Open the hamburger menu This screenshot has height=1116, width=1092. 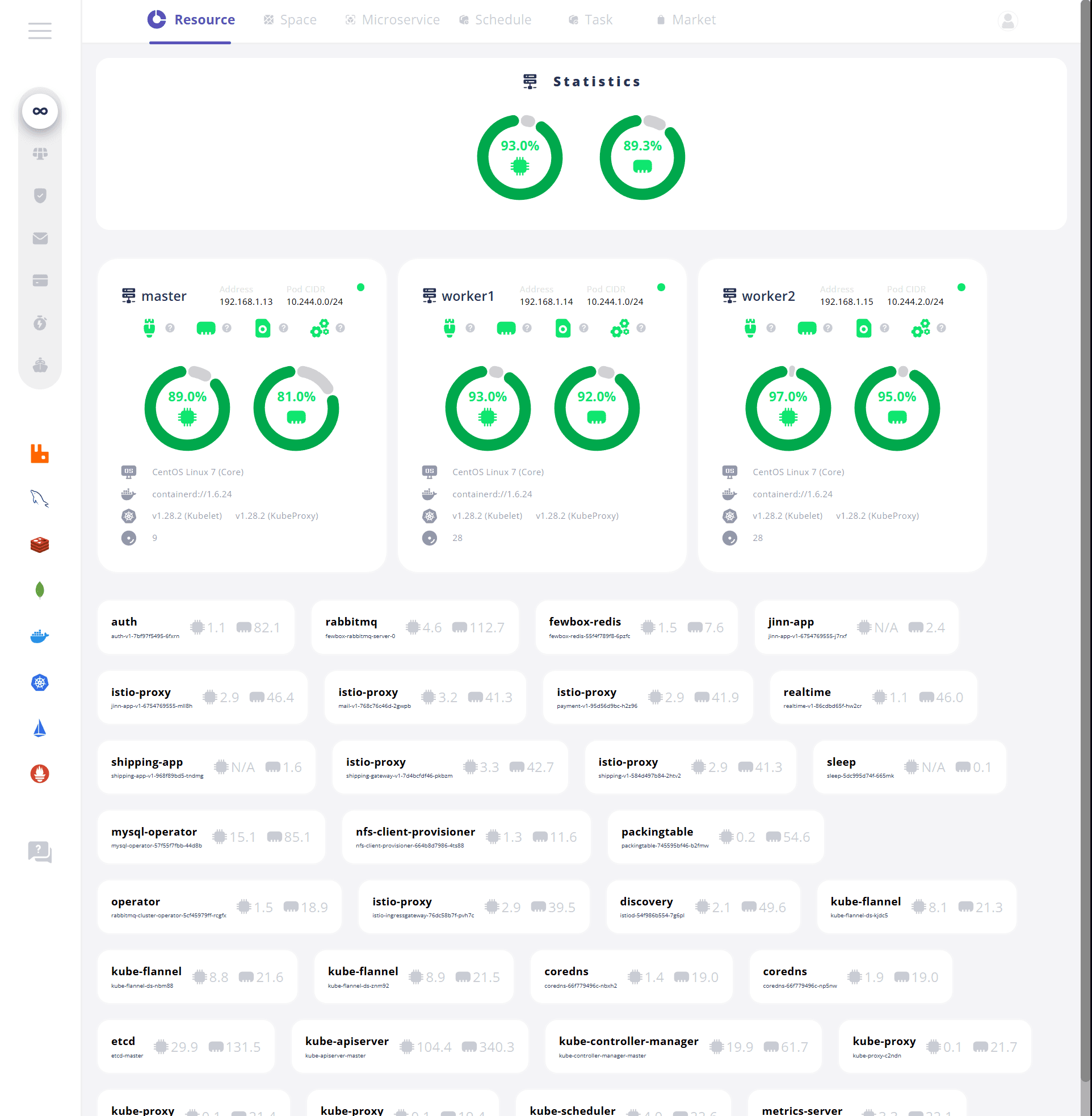coord(40,31)
